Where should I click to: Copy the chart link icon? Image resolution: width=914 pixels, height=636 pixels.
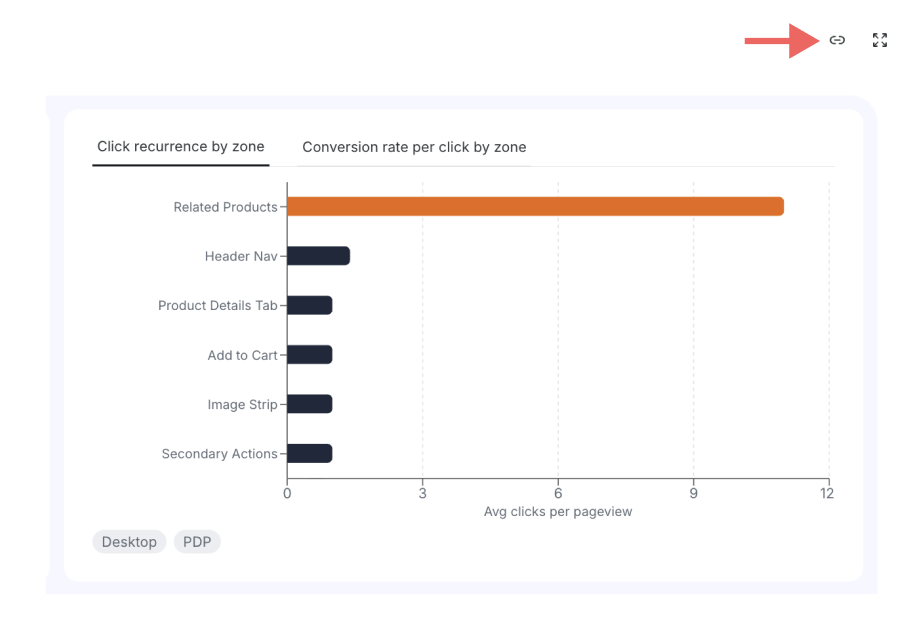pyautogui.click(x=837, y=40)
